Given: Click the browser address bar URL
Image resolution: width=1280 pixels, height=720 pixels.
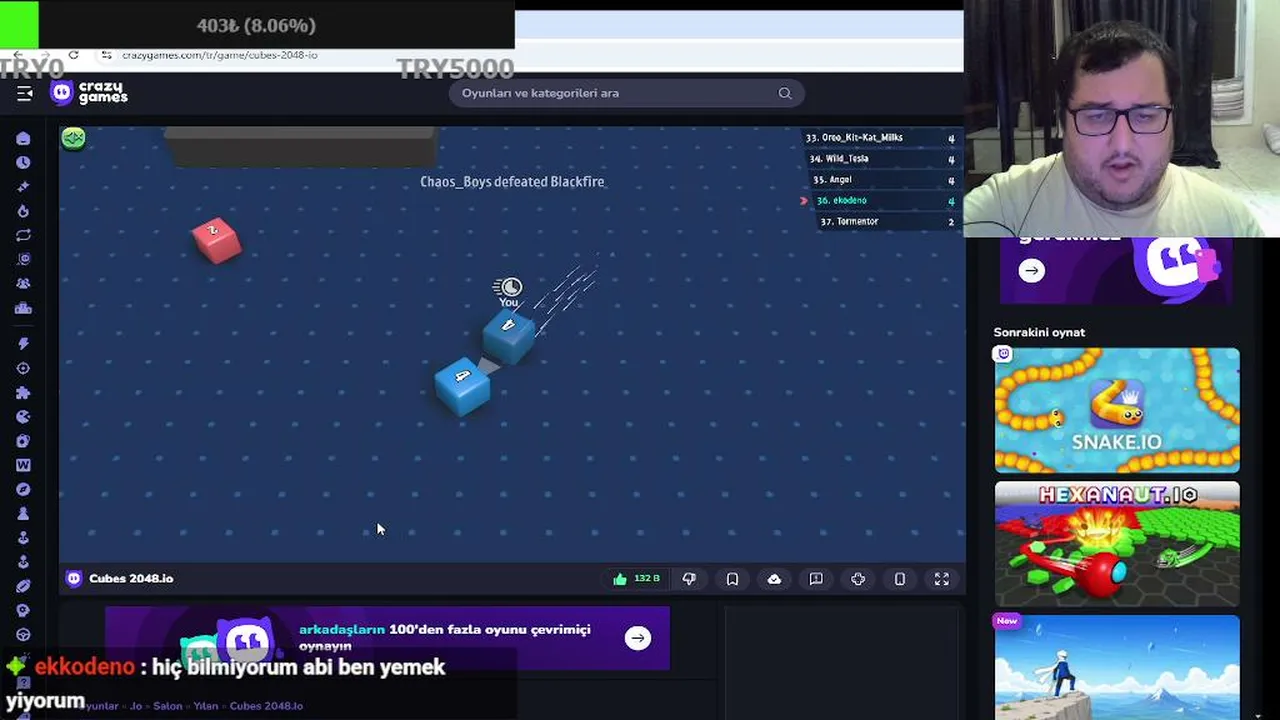Looking at the screenshot, I should pyautogui.click(x=220, y=55).
